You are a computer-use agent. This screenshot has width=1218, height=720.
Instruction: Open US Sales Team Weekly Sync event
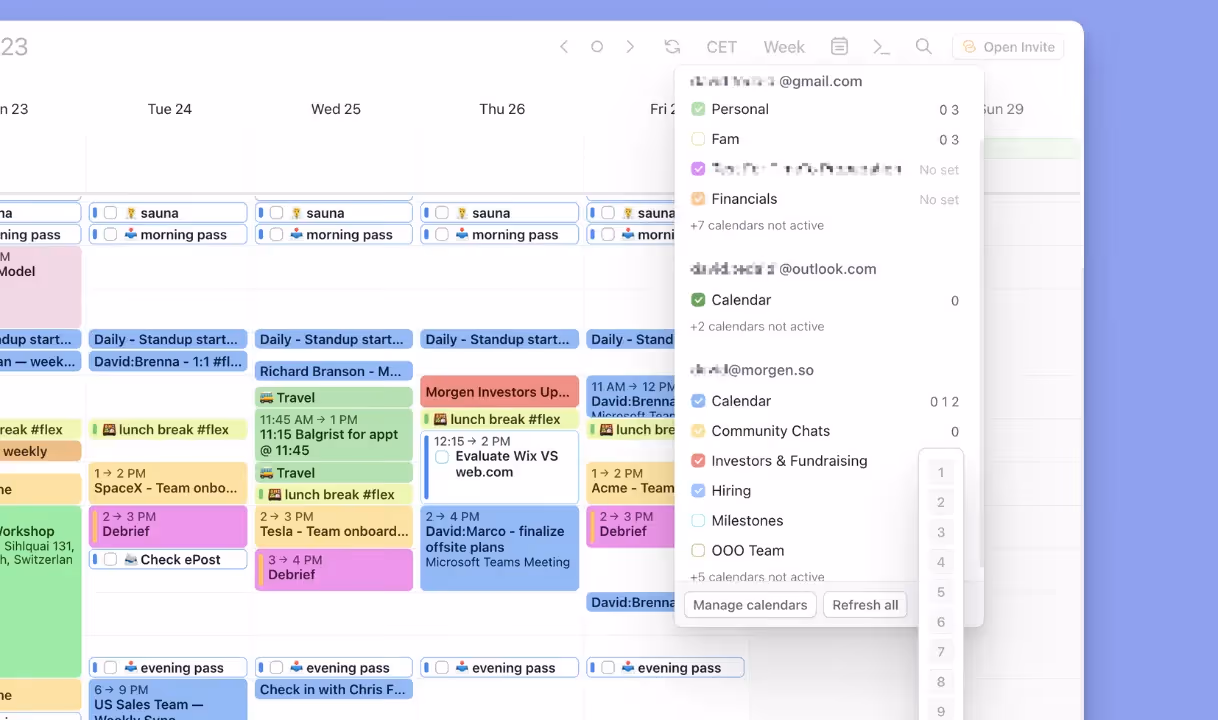[x=168, y=698]
